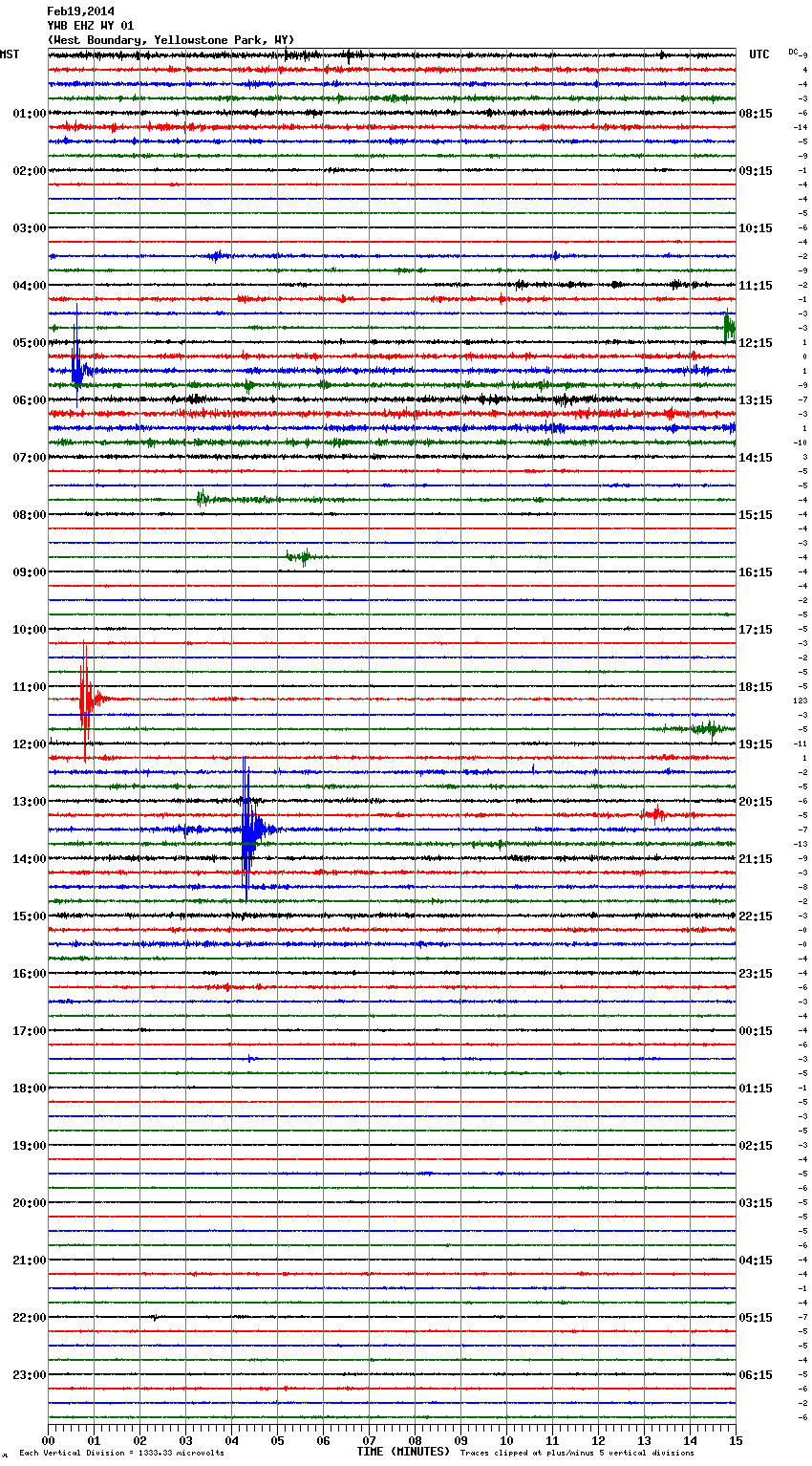Select the '08:00' MST hour label

coord(30,515)
